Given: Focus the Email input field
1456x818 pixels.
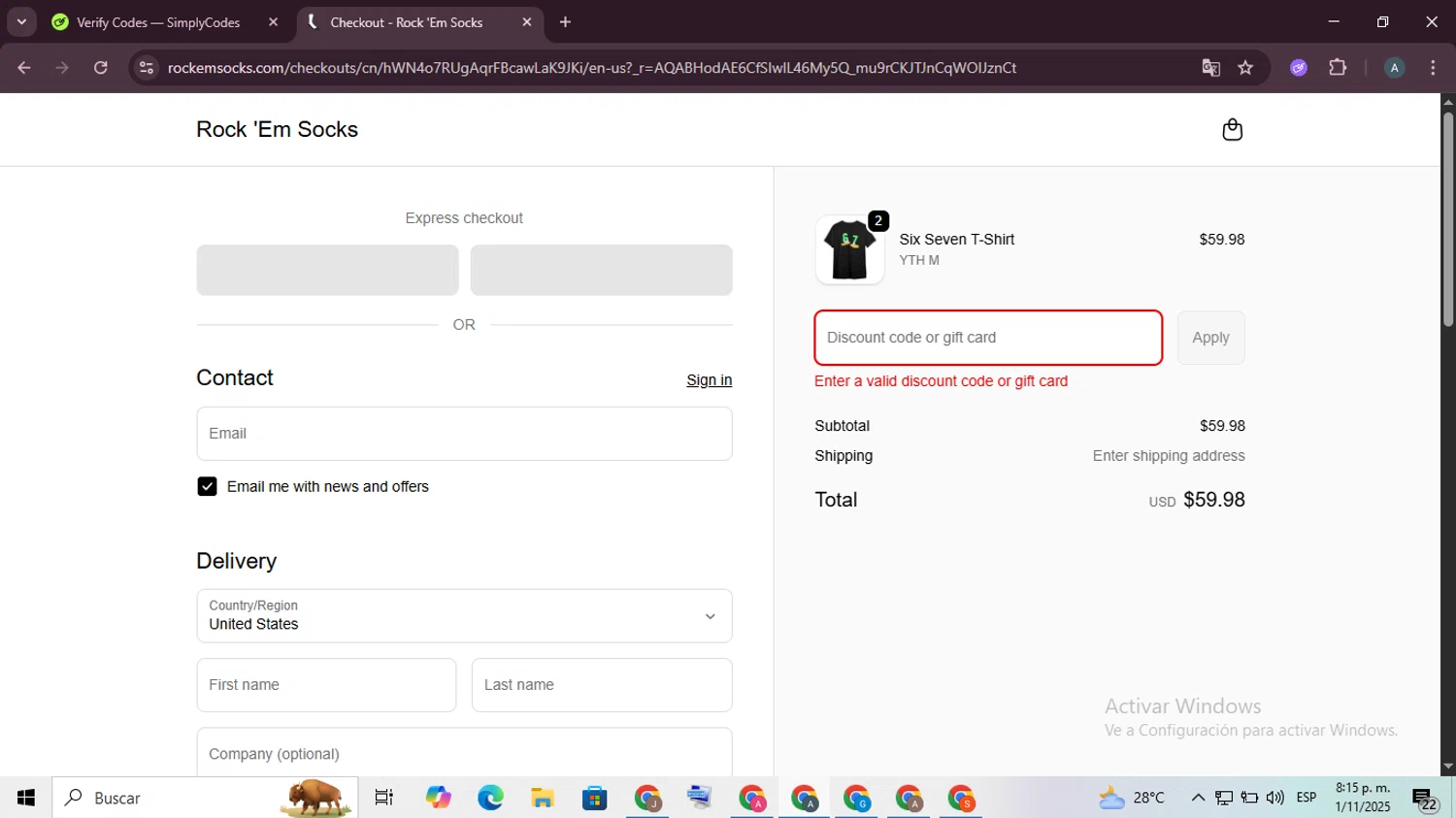Looking at the screenshot, I should pos(464,434).
